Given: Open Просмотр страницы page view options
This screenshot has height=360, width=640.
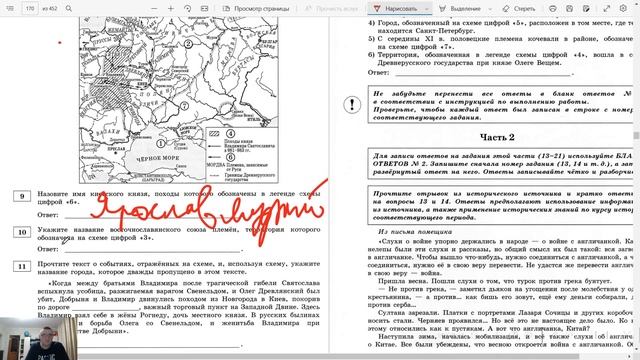Looking at the screenshot, I should [256, 9].
